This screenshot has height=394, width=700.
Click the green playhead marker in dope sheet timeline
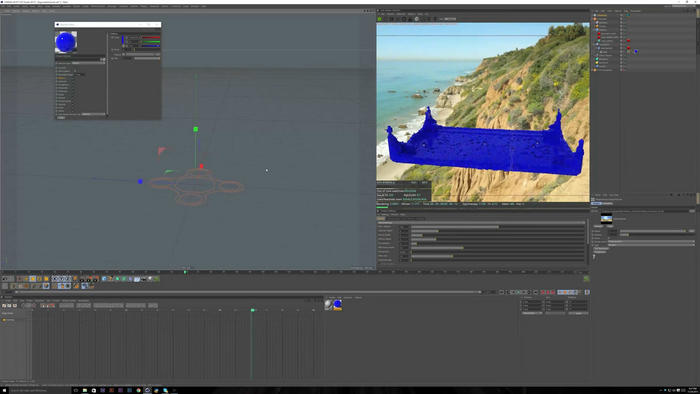(x=253, y=310)
